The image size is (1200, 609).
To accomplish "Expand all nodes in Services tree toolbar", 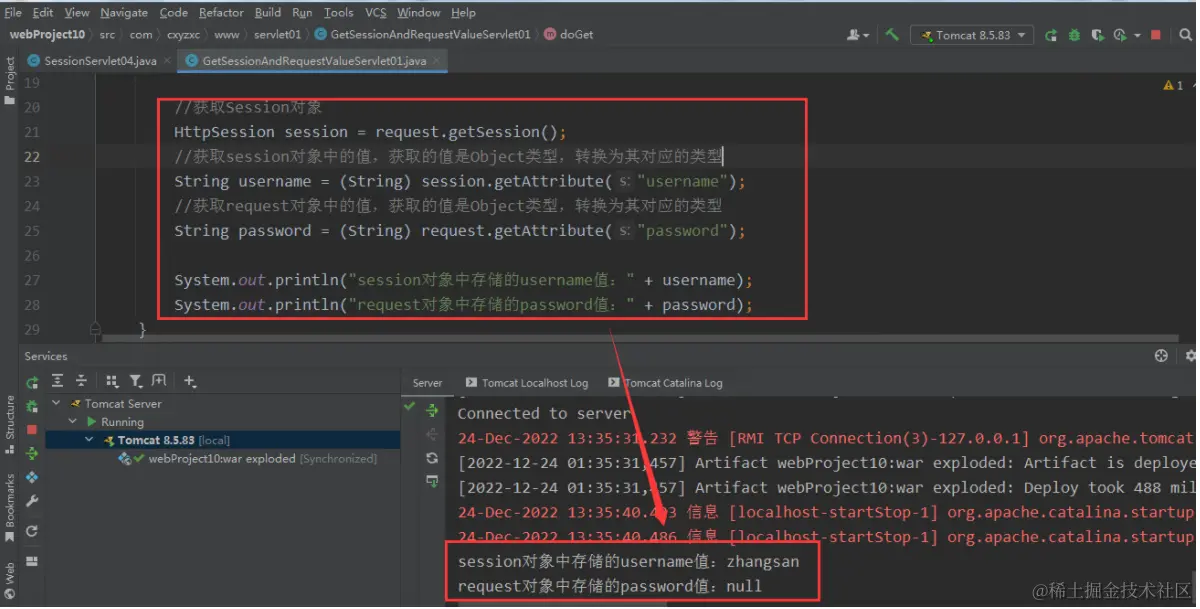I will click(x=57, y=381).
